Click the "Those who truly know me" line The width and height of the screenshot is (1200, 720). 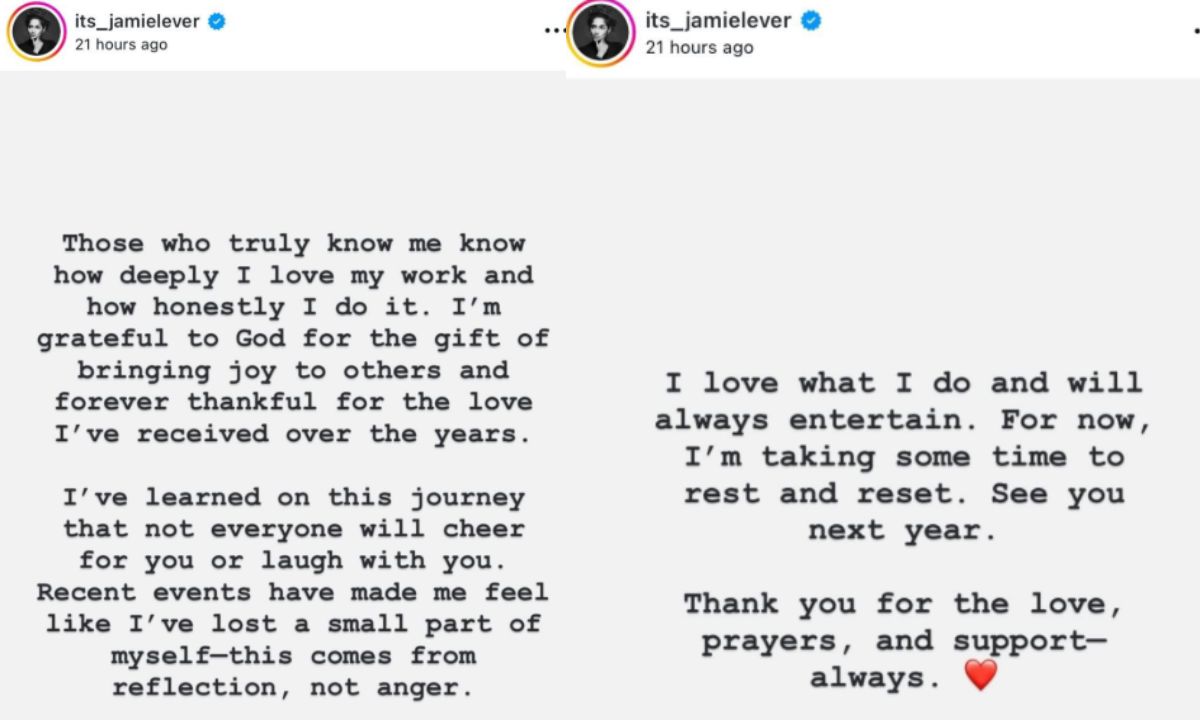tap(293, 243)
